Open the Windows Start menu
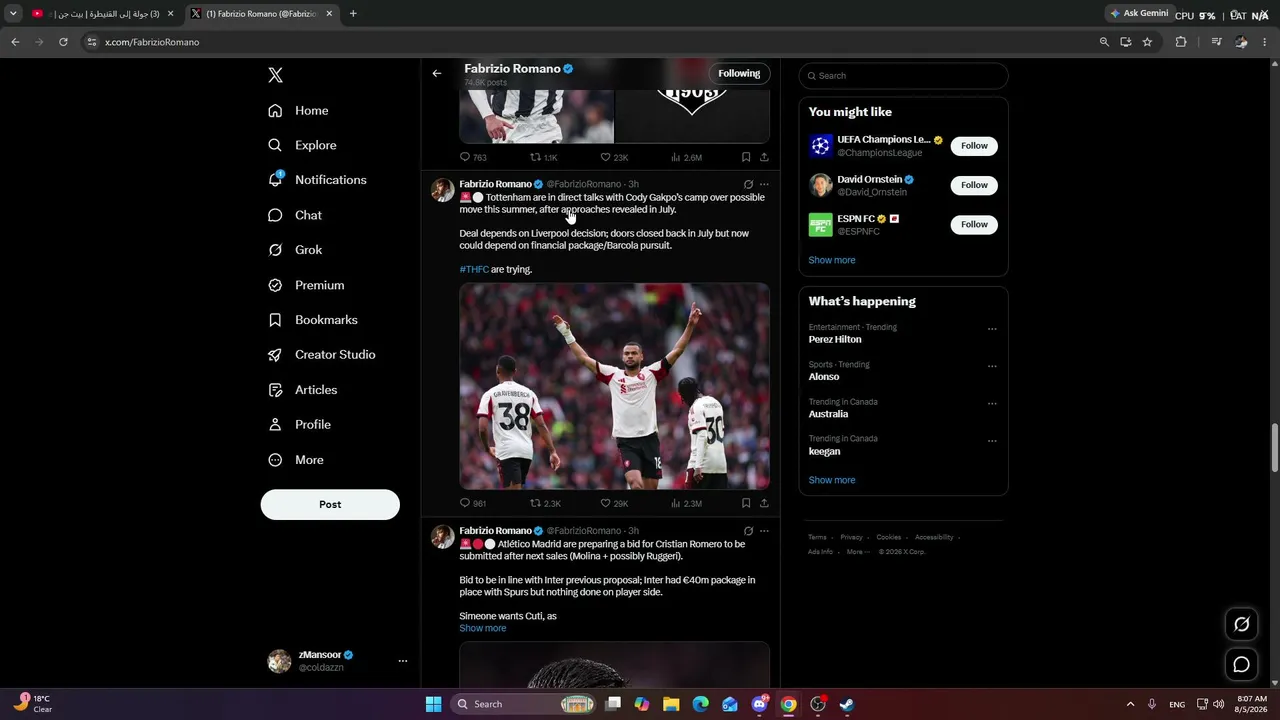 tap(433, 704)
